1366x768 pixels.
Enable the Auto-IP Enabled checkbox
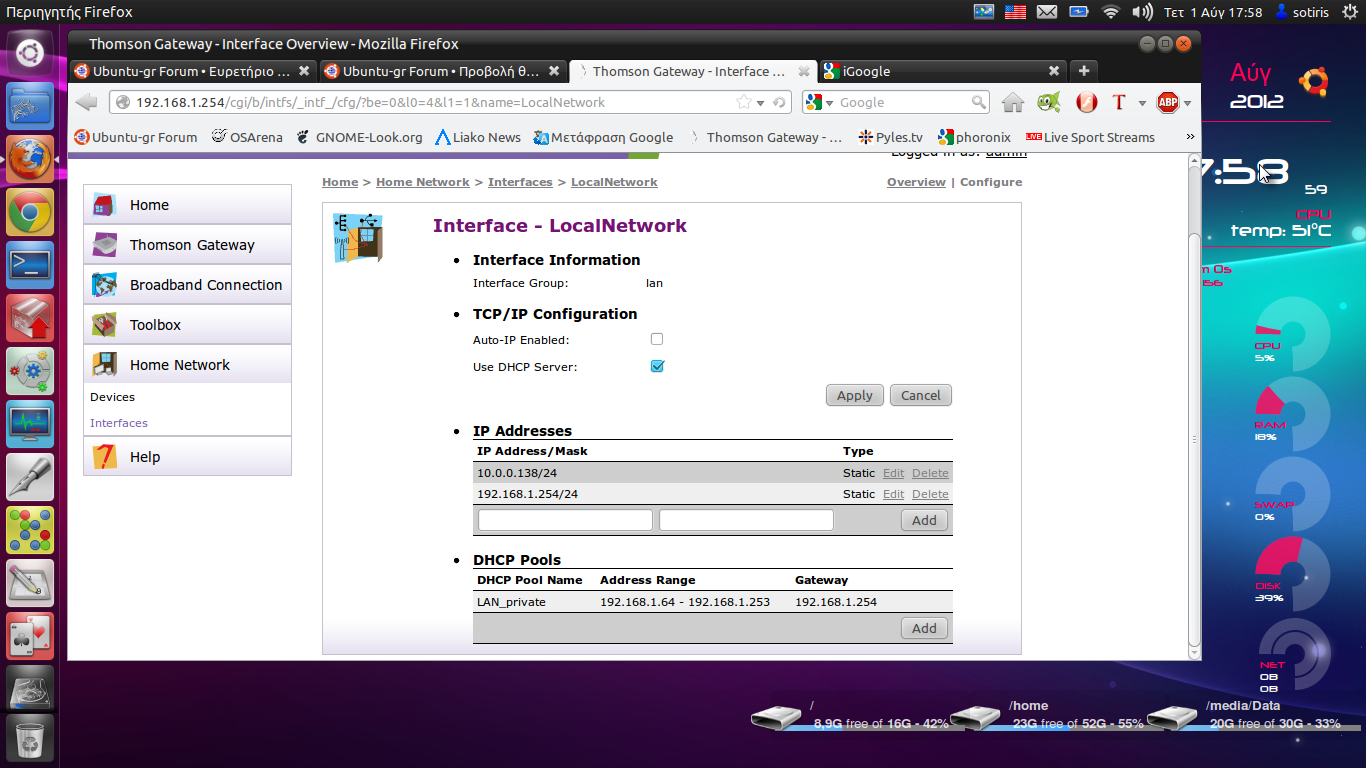(x=657, y=339)
